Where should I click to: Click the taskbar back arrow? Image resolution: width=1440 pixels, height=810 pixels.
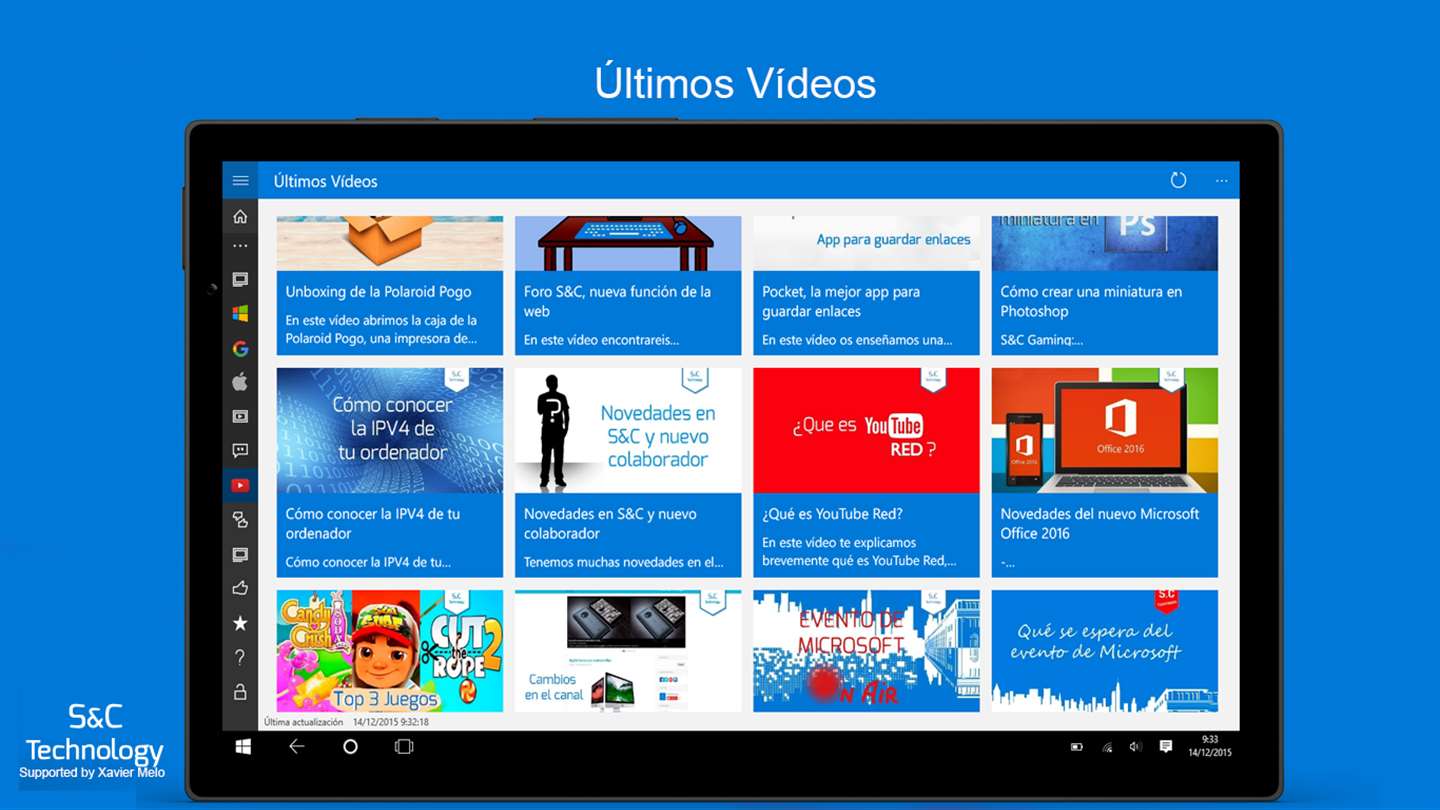point(296,747)
